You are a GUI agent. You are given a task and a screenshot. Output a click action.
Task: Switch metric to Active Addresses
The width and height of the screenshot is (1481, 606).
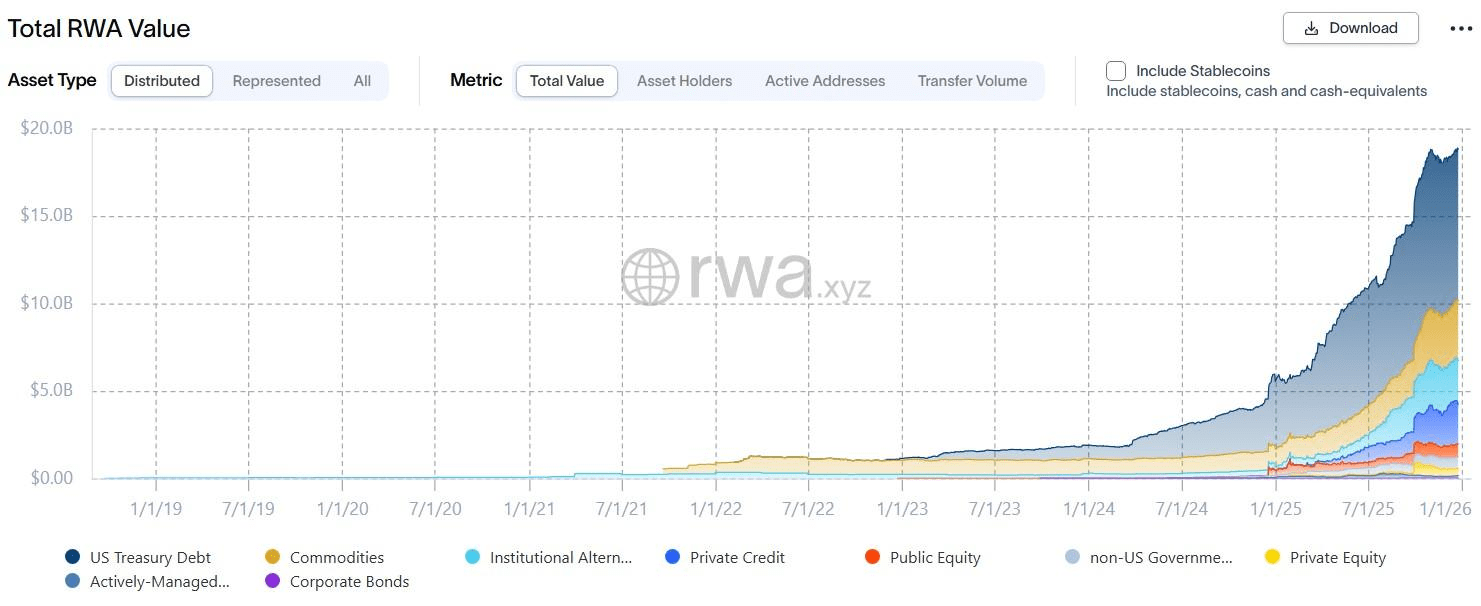click(825, 81)
